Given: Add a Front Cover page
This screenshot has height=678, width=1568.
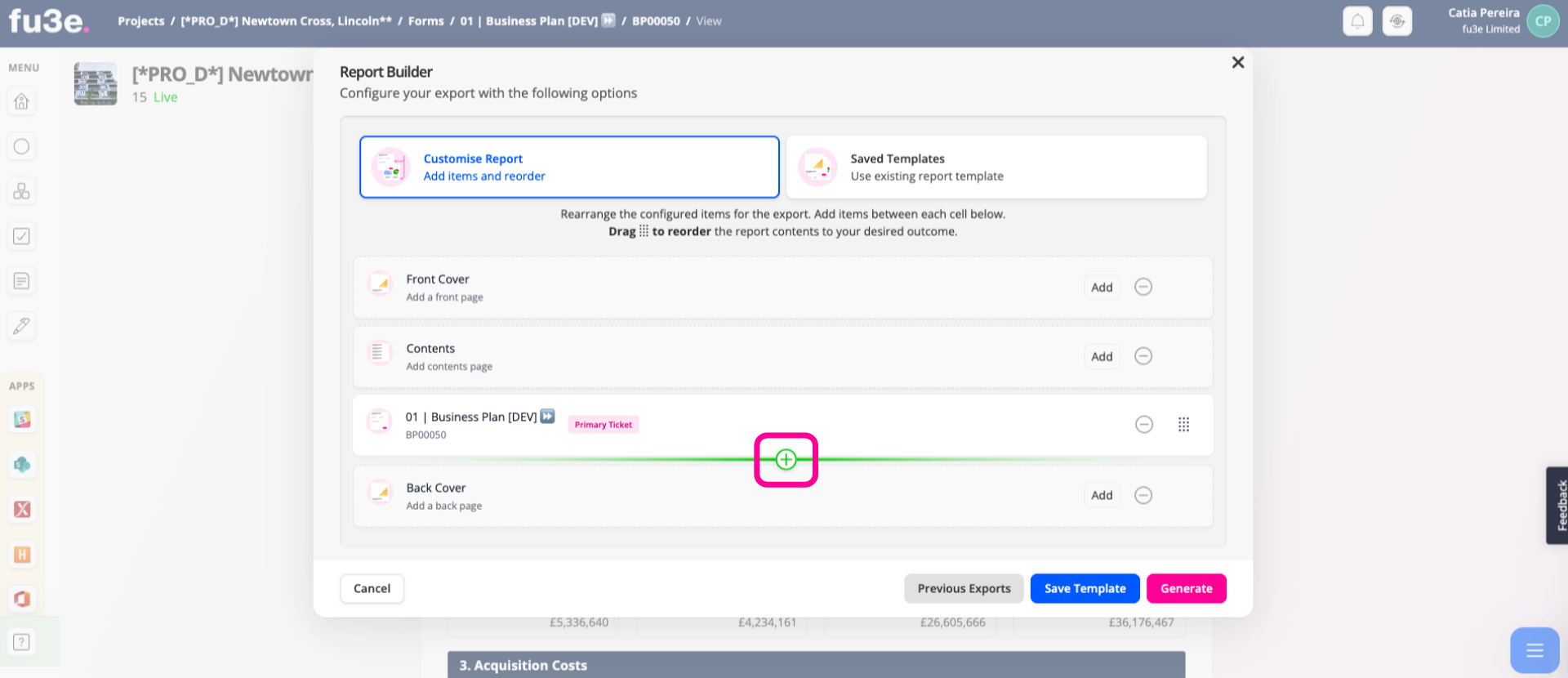Looking at the screenshot, I should point(1102,288).
